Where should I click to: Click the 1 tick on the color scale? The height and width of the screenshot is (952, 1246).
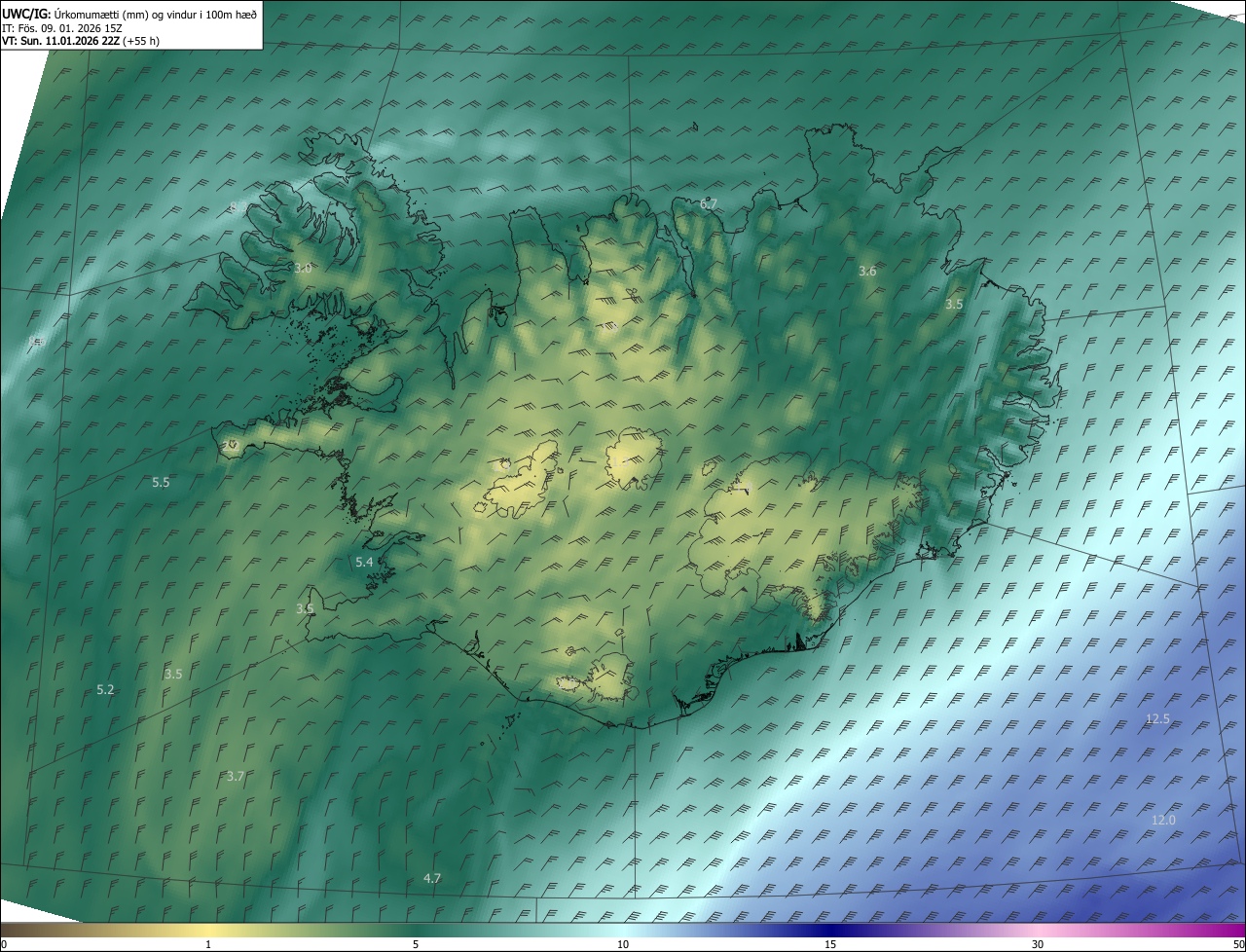[208, 944]
